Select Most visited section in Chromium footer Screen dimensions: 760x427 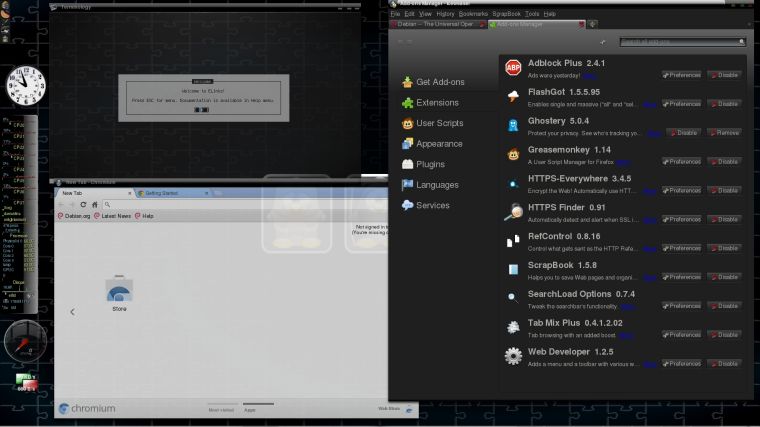pos(221,410)
